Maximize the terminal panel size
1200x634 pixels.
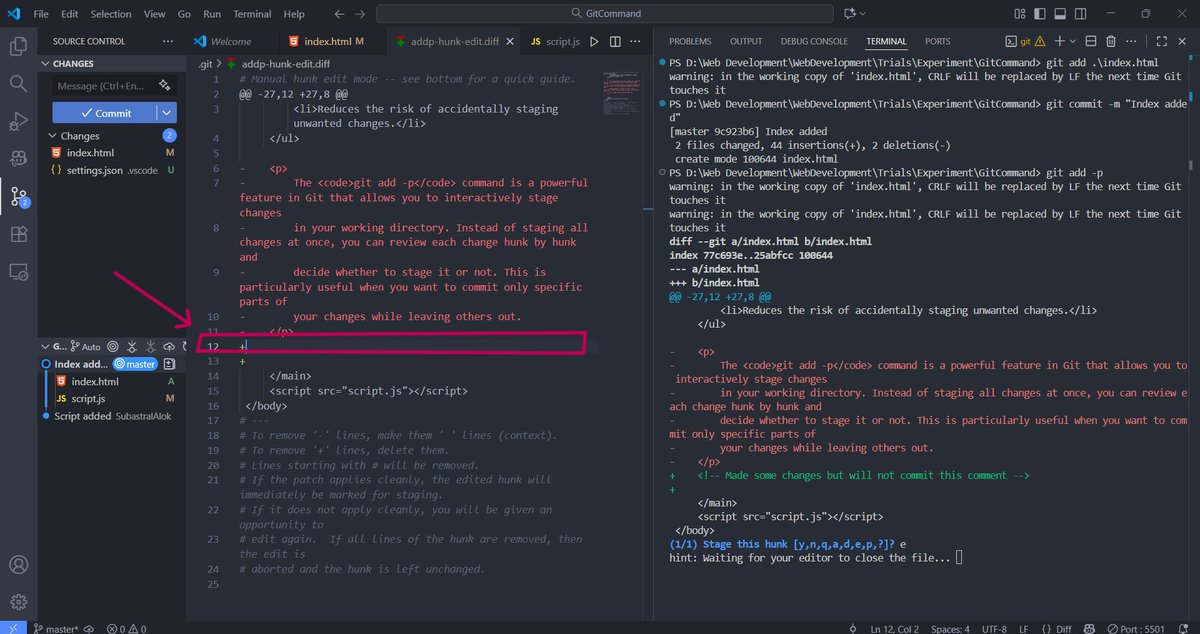pos(1161,42)
